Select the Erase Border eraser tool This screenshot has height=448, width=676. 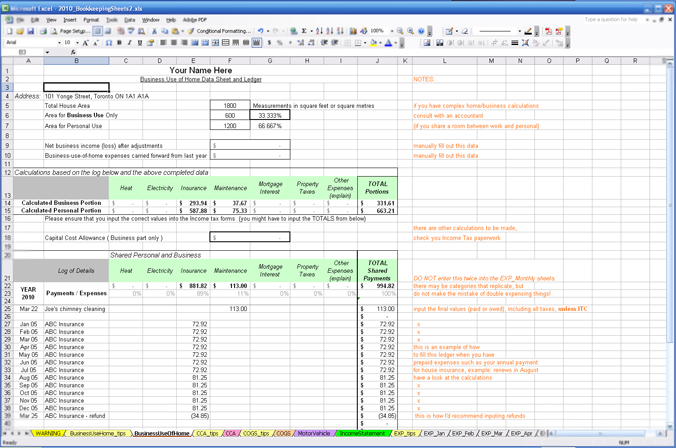(465, 31)
